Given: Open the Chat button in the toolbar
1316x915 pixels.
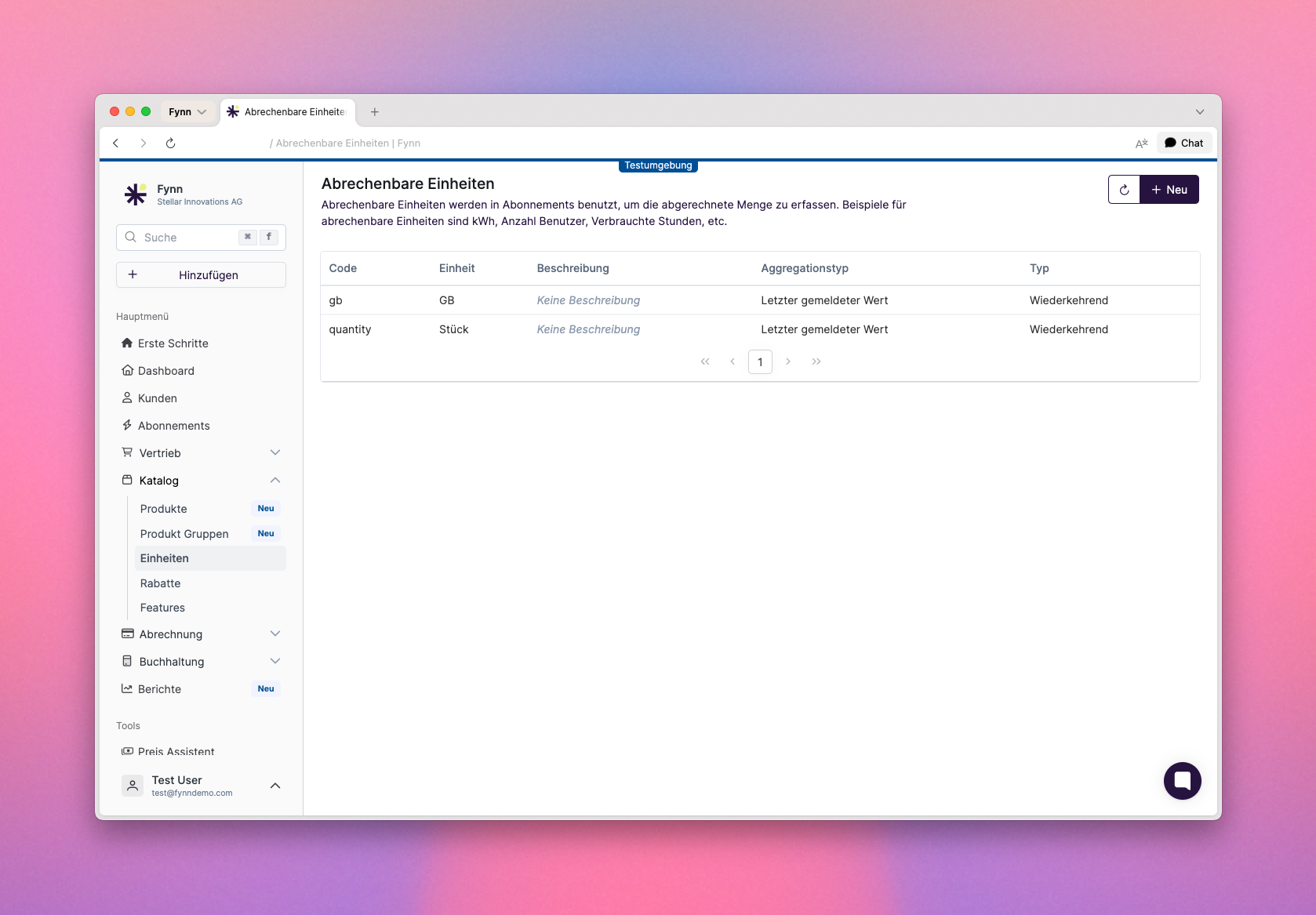Looking at the screenshot, I should point(1184,143).
